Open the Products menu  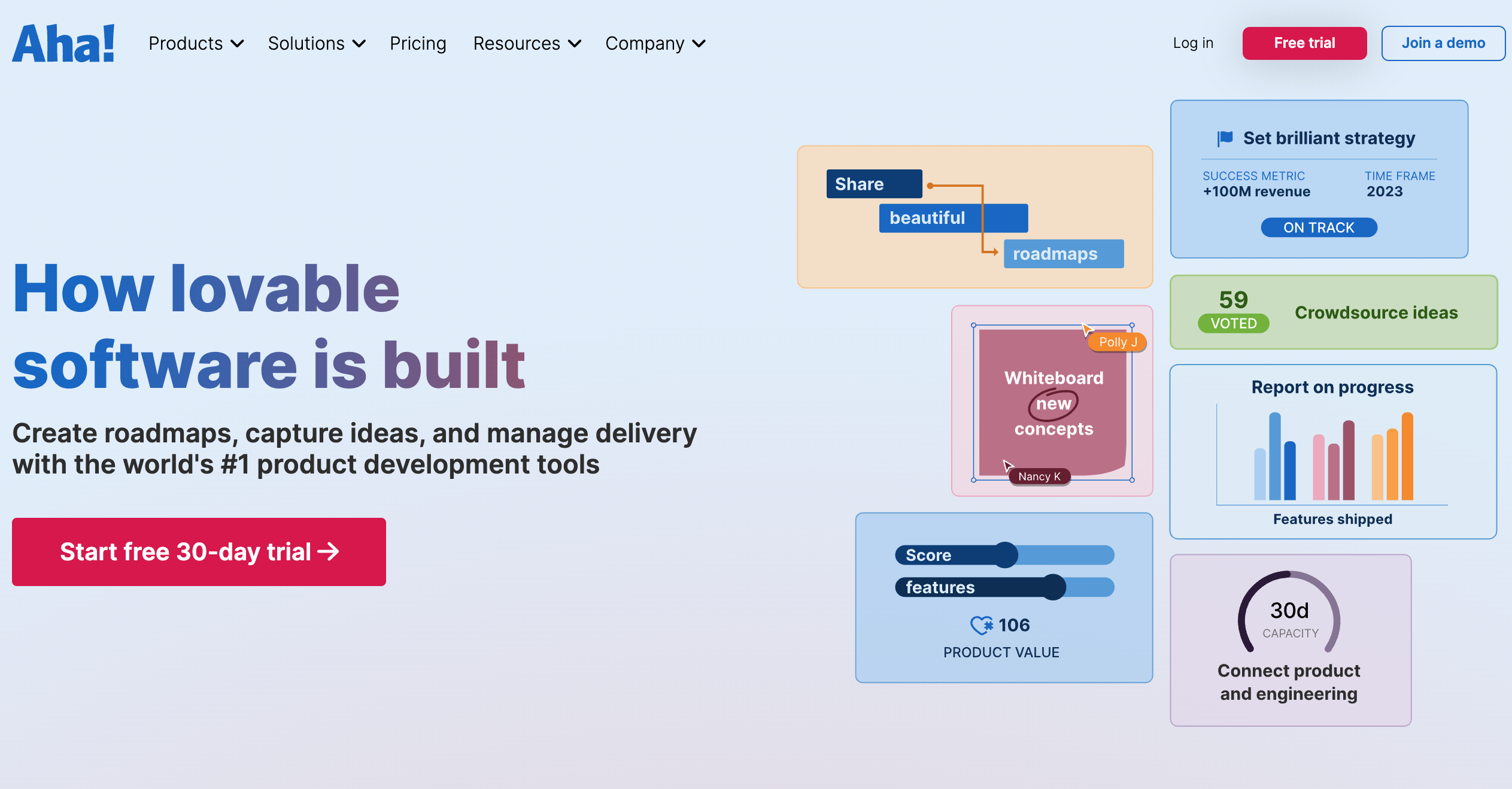coord(196,44)
